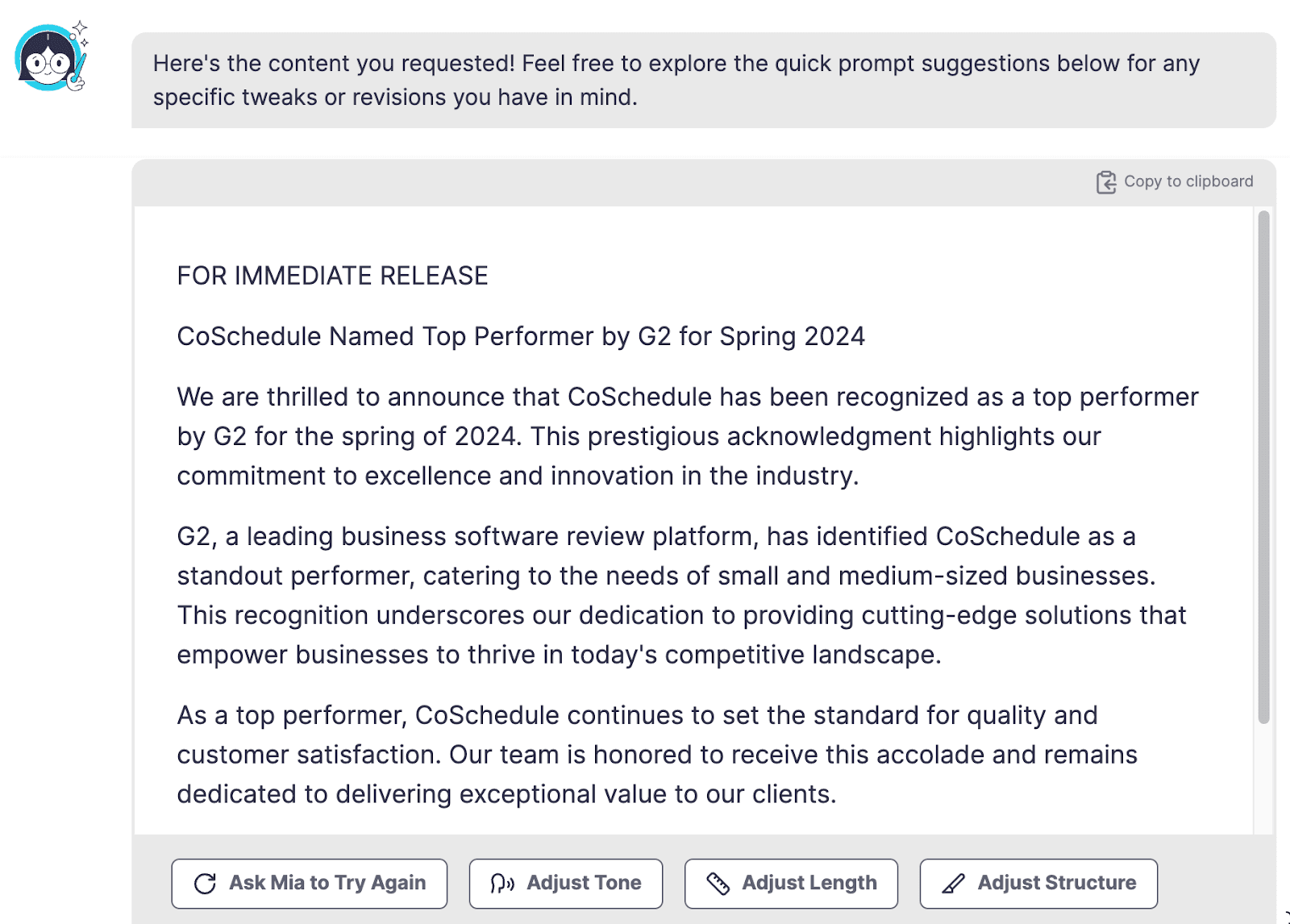Click Mia's avatar icon

pyautogui.click(x=48, y=59)
